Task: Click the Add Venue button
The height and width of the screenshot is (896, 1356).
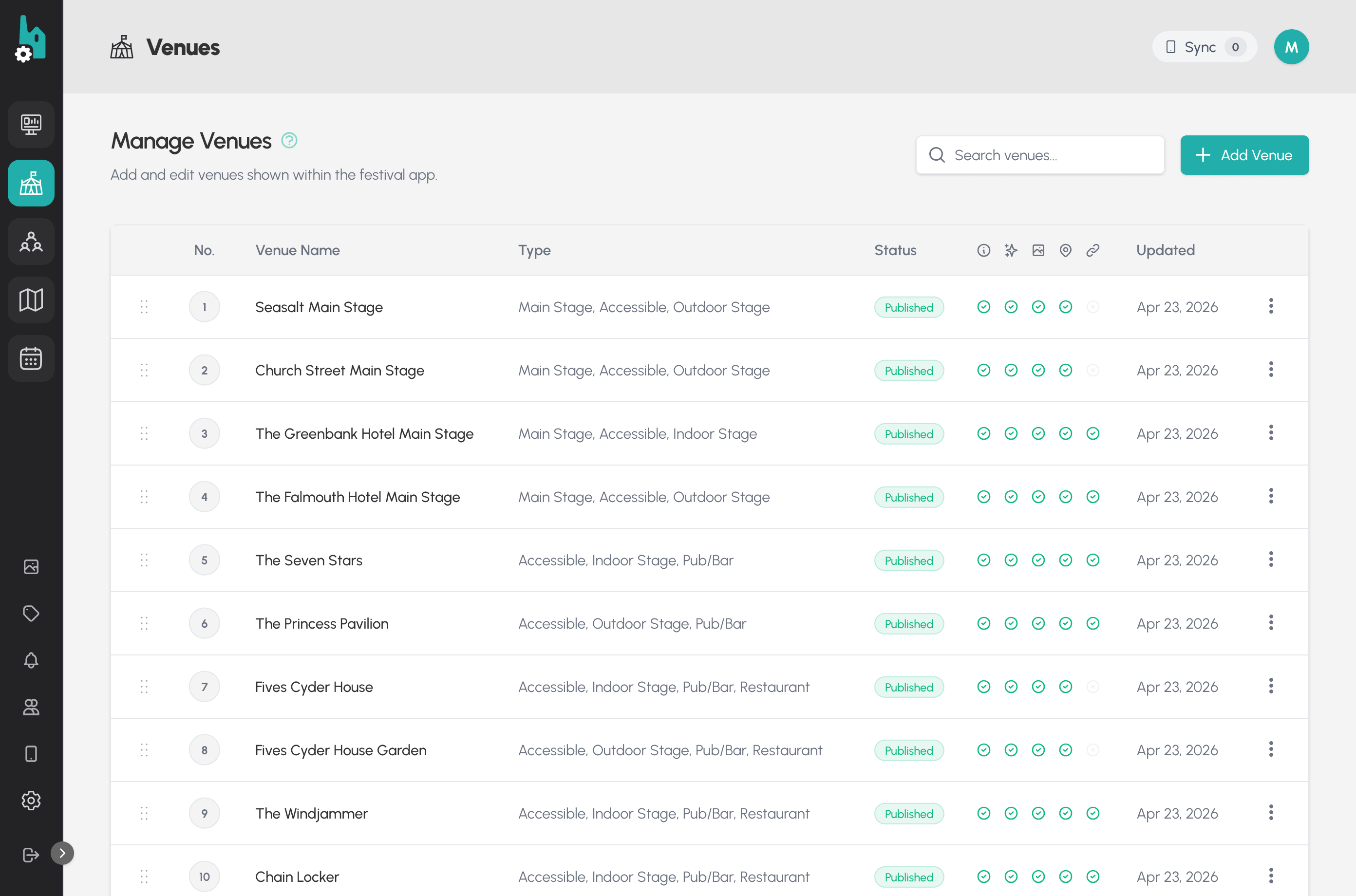Action: (x=1244, y=155)
